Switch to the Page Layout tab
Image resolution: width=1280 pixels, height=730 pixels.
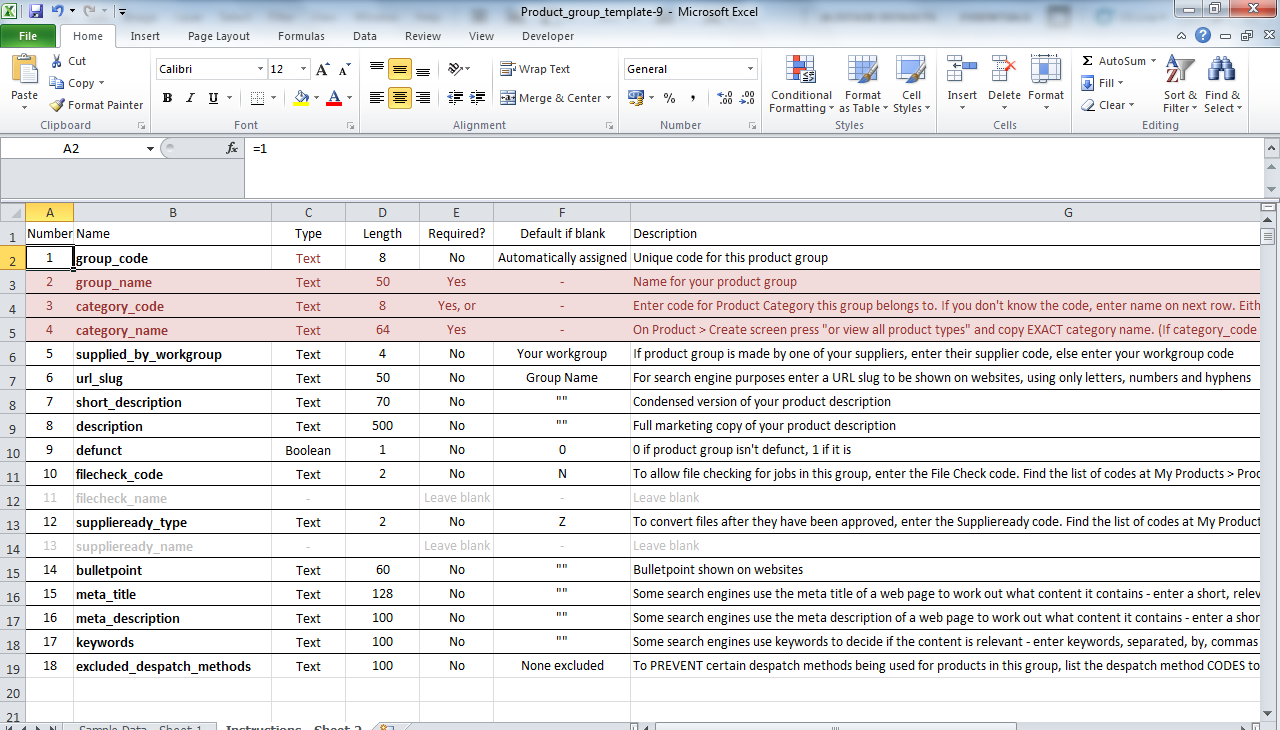tap(219, 36)
